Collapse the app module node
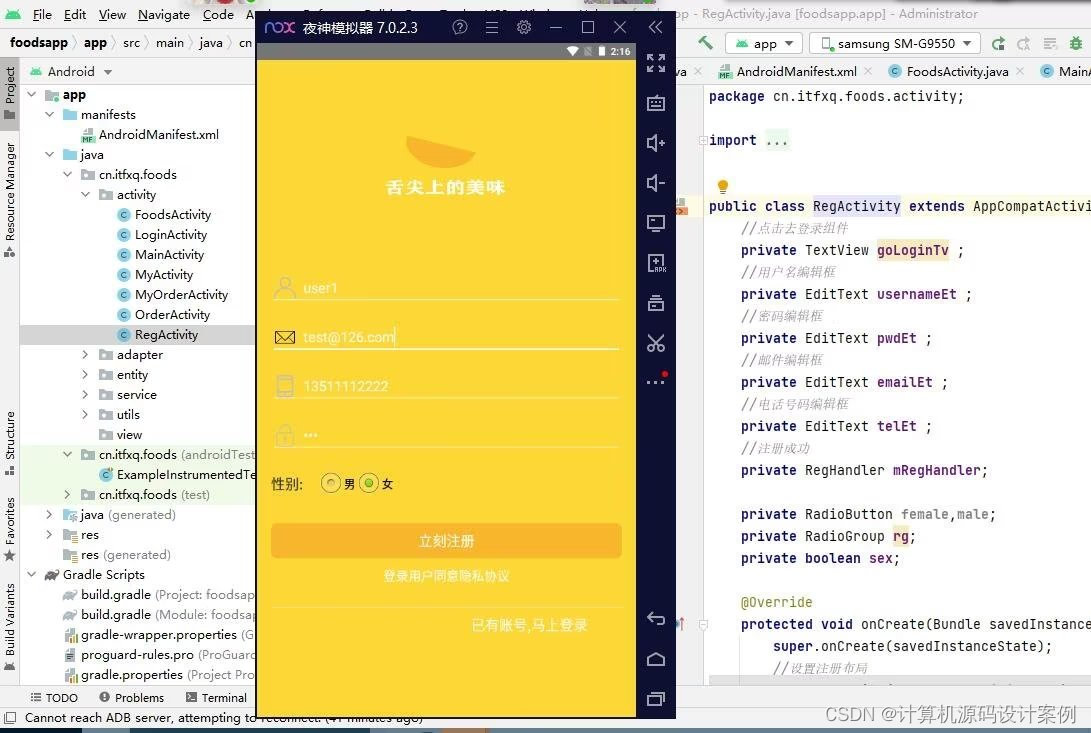Screen dimensions: 1091x733 click(32, 95)
